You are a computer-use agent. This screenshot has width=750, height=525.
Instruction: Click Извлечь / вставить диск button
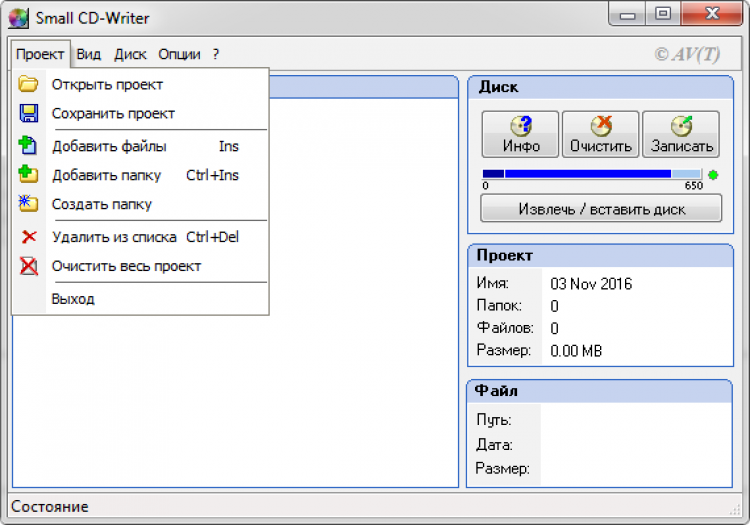pyautogui.click(x=601, y=208)
